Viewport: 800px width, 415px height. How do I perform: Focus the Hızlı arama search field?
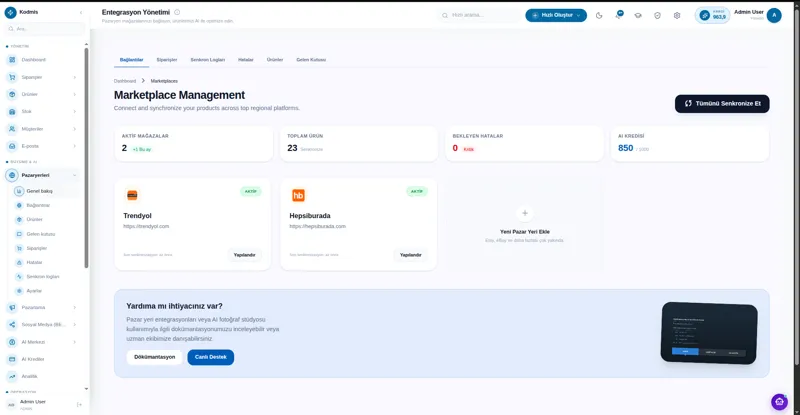(x=480, y=15)
